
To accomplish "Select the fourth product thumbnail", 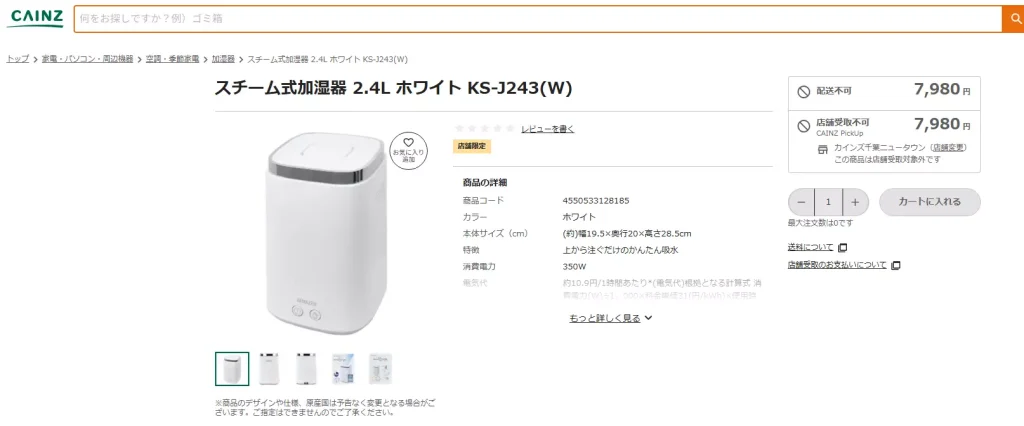I will tap(343, 368).
